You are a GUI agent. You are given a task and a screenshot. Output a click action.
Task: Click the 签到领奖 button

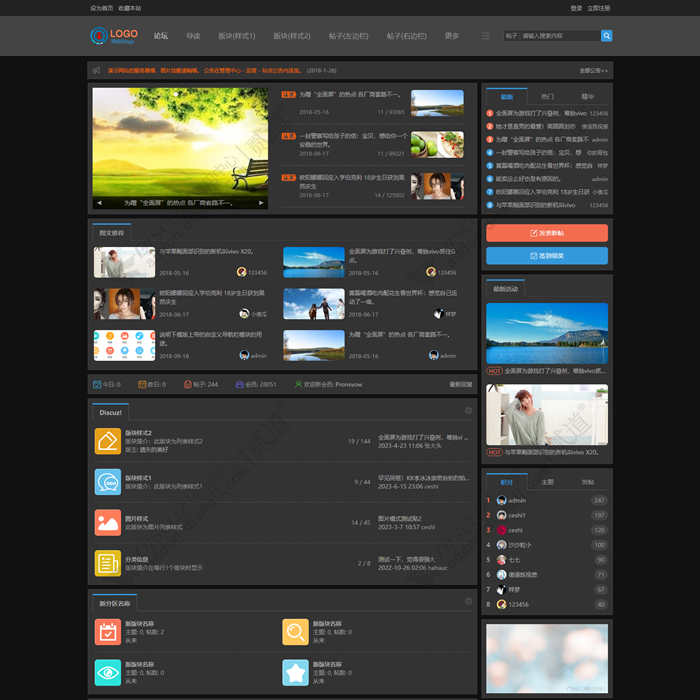(547, 256)
